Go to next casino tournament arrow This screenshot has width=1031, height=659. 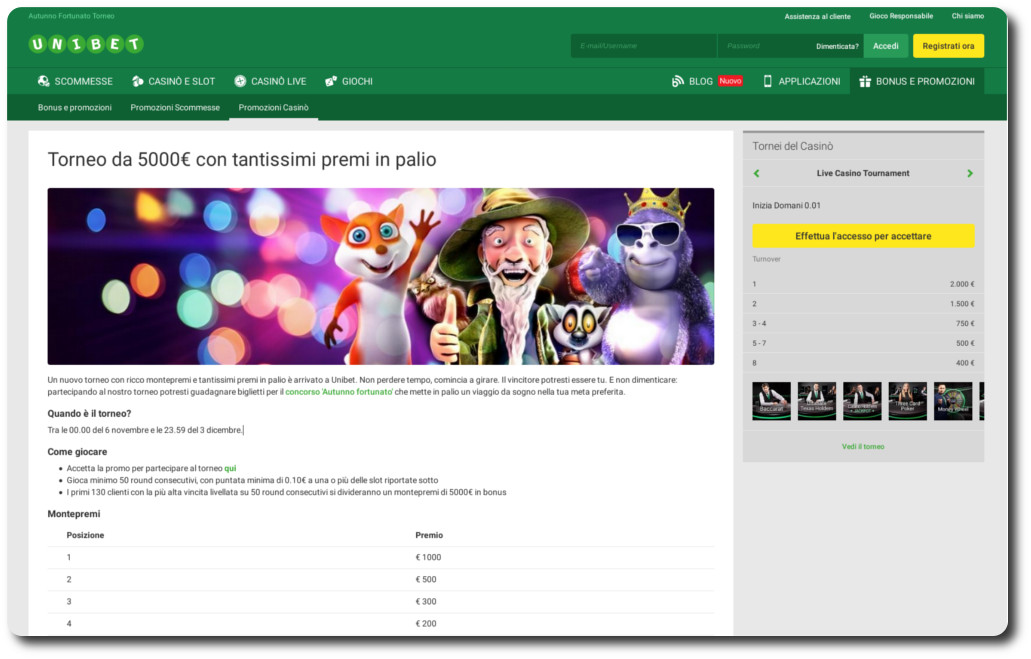(970, 173)
